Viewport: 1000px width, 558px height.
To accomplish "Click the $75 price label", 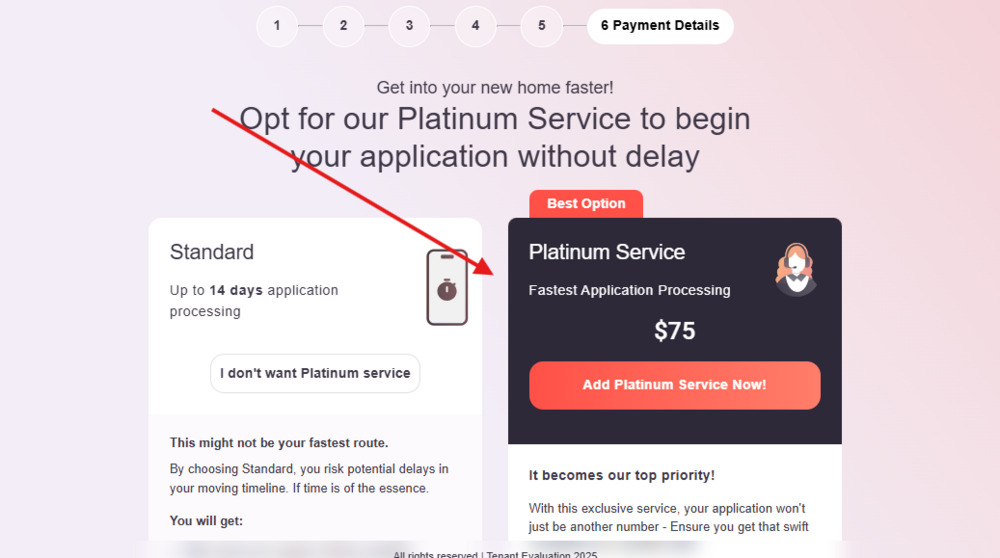I will [x=675, y=331].
